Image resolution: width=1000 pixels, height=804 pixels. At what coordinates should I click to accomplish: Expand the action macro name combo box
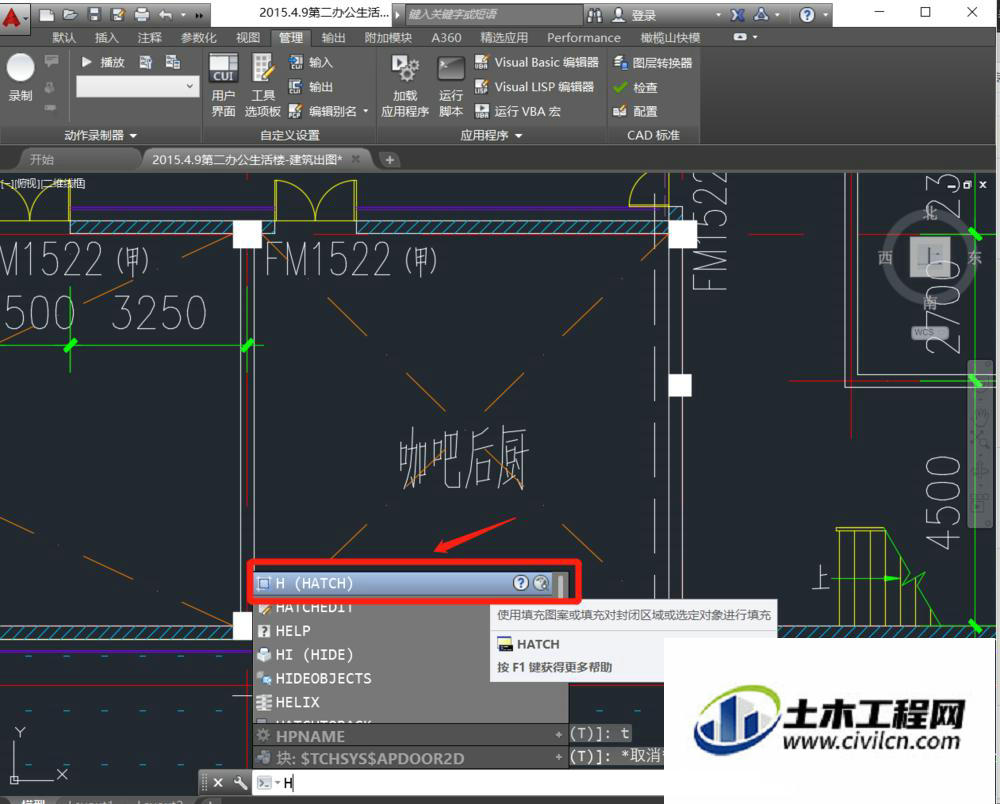pos(190,87)
